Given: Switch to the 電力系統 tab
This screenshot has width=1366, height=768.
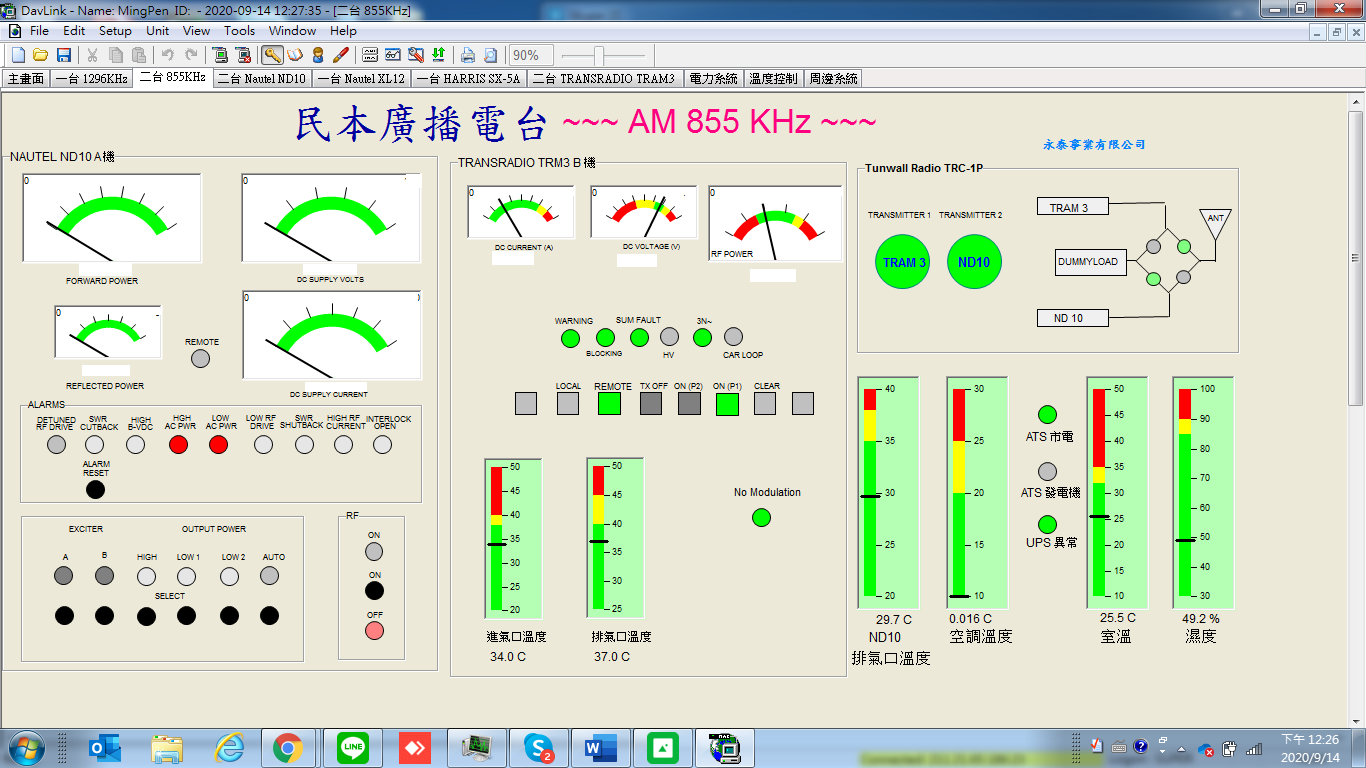Looking at the screenshot, I should [x=713, y=78].
